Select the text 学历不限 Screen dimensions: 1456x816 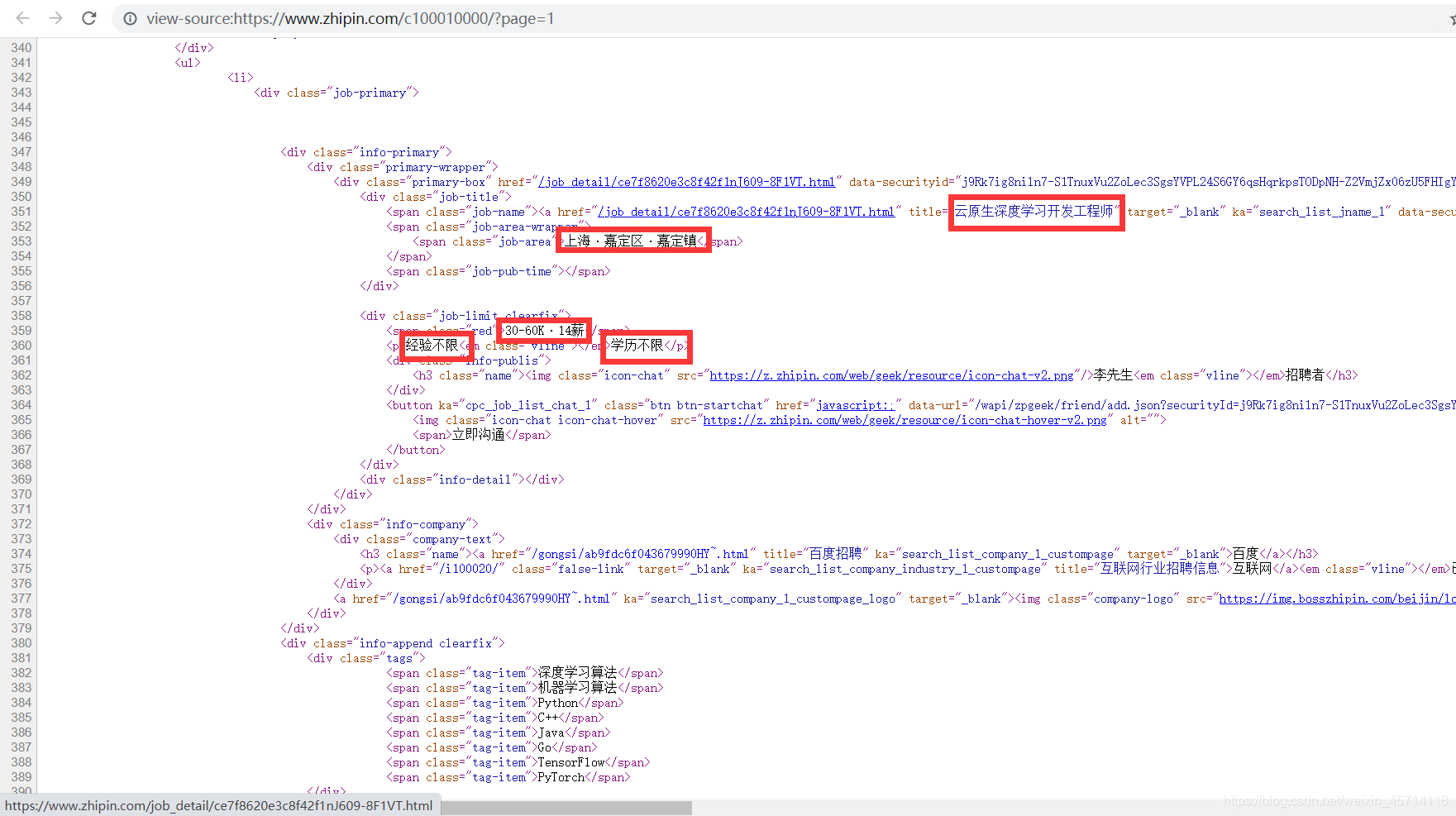pos(637,346)
